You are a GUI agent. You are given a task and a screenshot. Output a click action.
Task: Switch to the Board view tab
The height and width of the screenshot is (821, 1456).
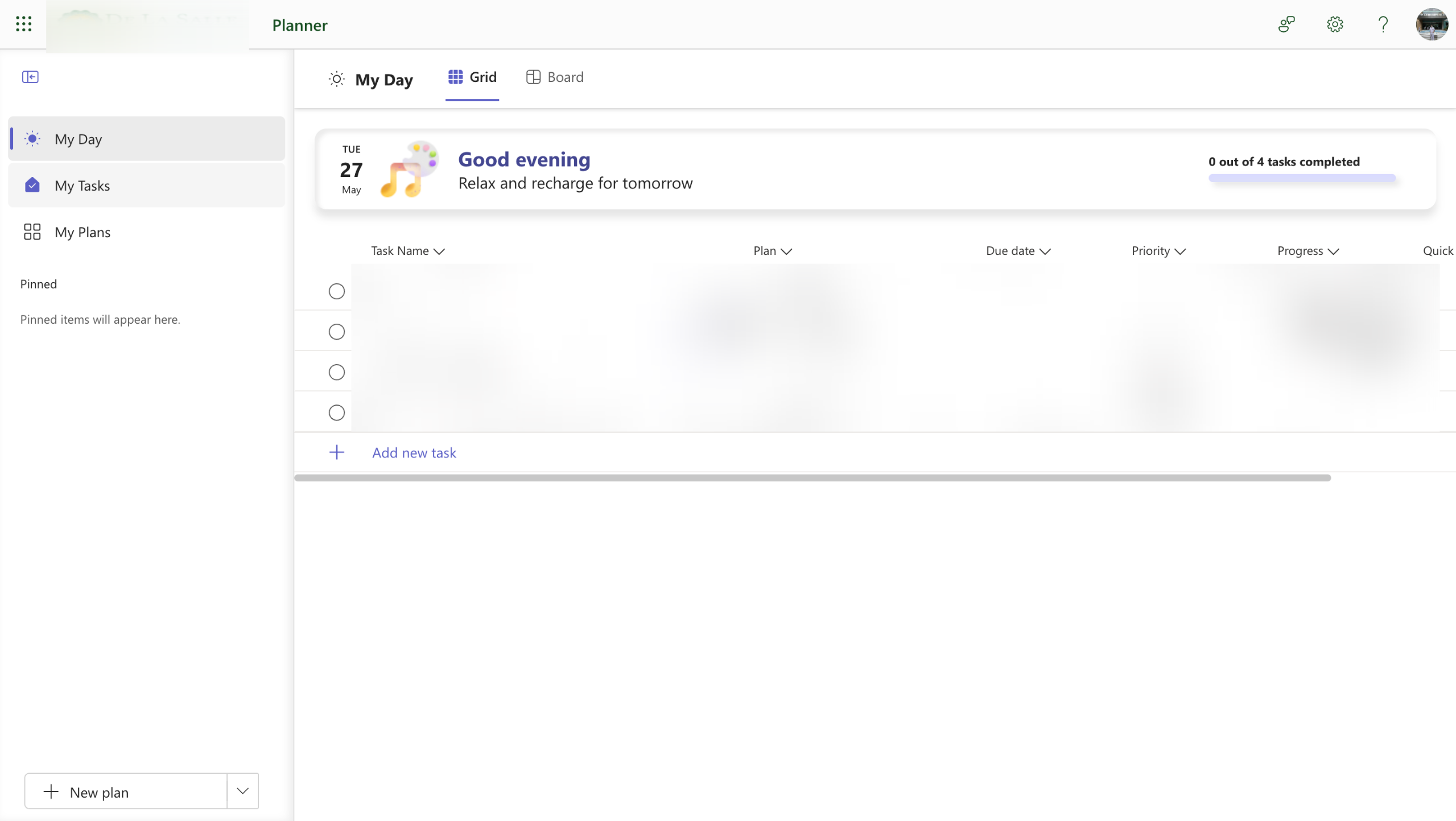click(555, 77)
